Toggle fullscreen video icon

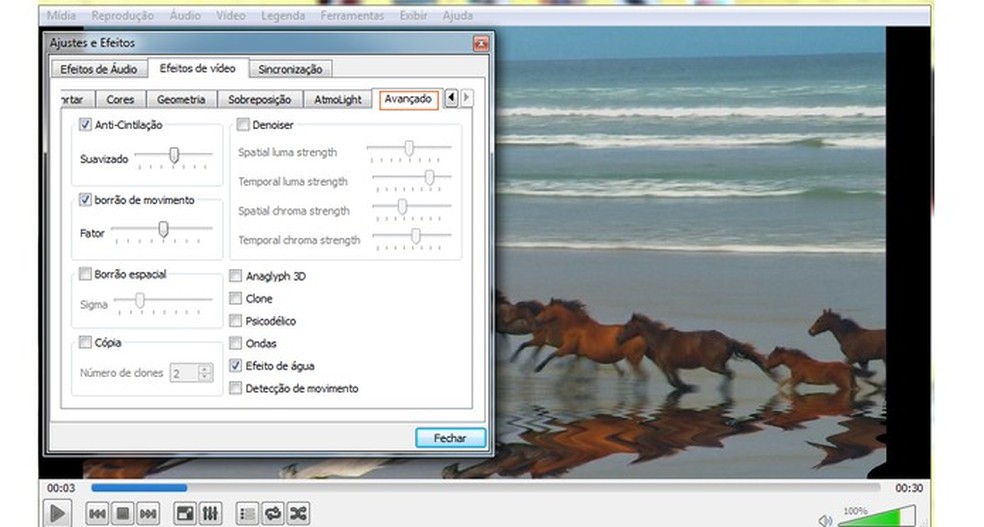[184, 514]
